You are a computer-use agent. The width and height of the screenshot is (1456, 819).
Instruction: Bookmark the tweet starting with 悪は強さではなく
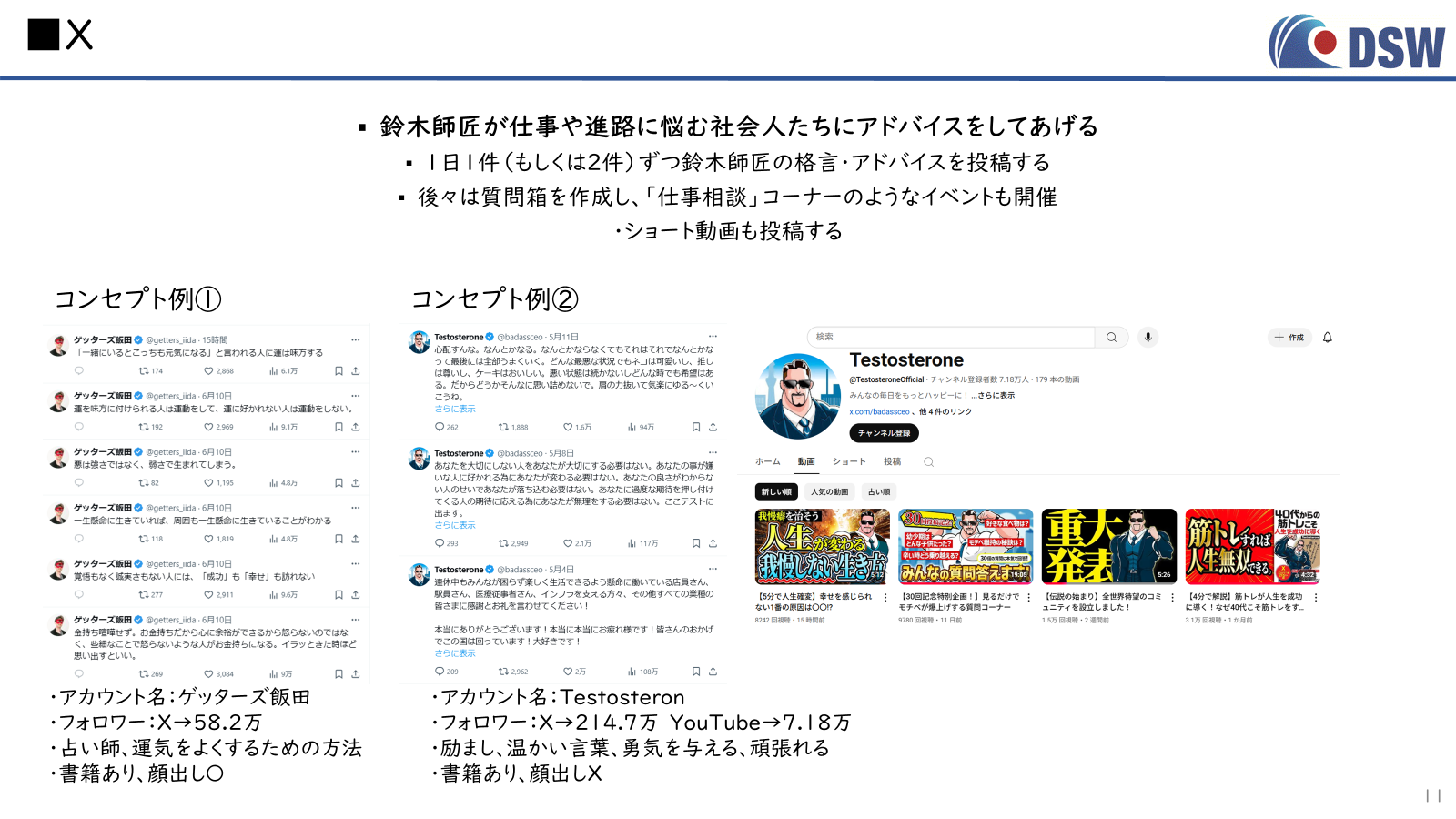tap(339, 483)
